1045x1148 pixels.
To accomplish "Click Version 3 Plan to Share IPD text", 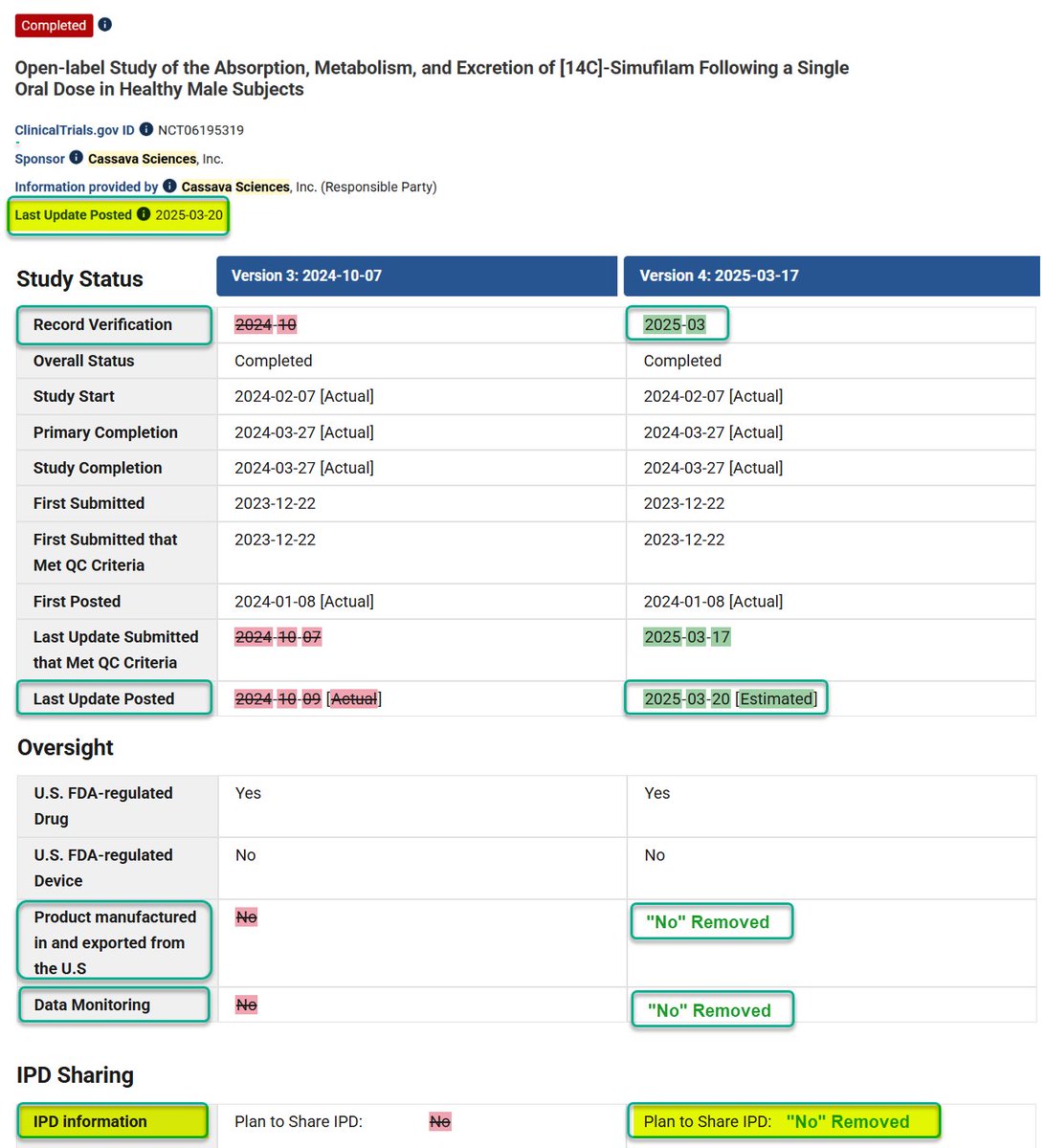I will 299,1121.
